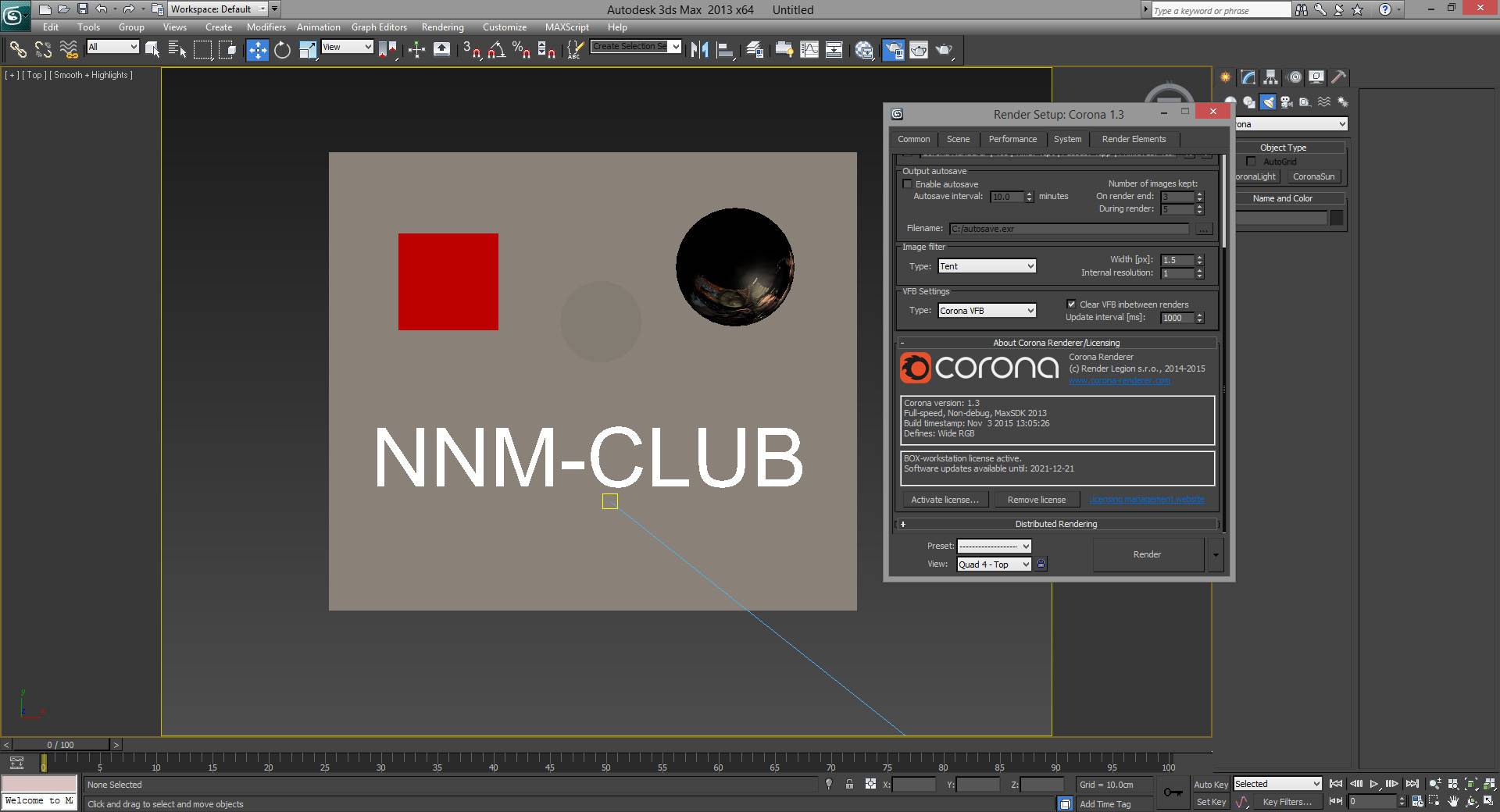Image resolution: width=1500 pixels, height=812 pixels.
Task: Switch to Performance tab in Render Setup
Action: [x=1012, y=139]
